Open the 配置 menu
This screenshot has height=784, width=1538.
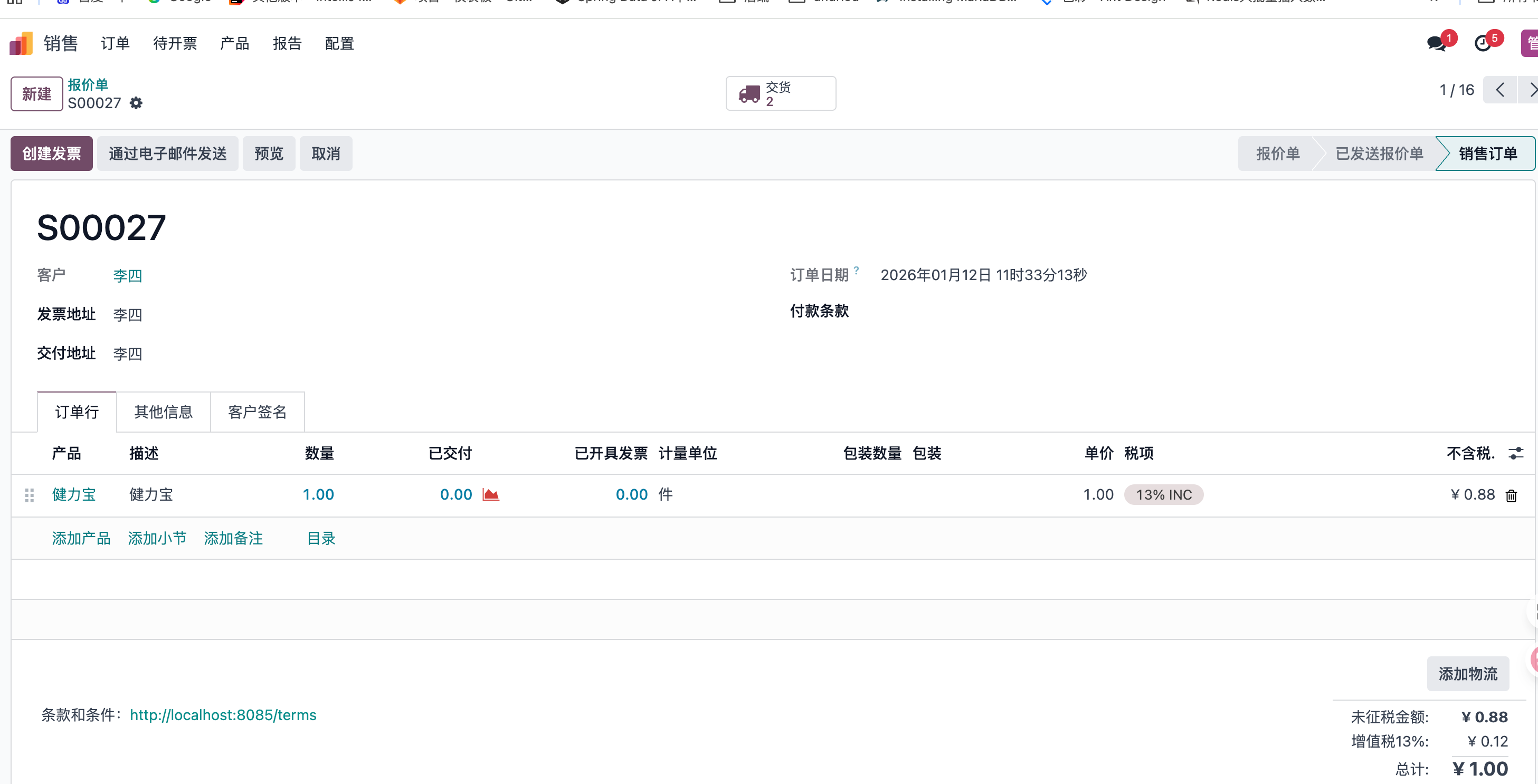pos(340,44)
